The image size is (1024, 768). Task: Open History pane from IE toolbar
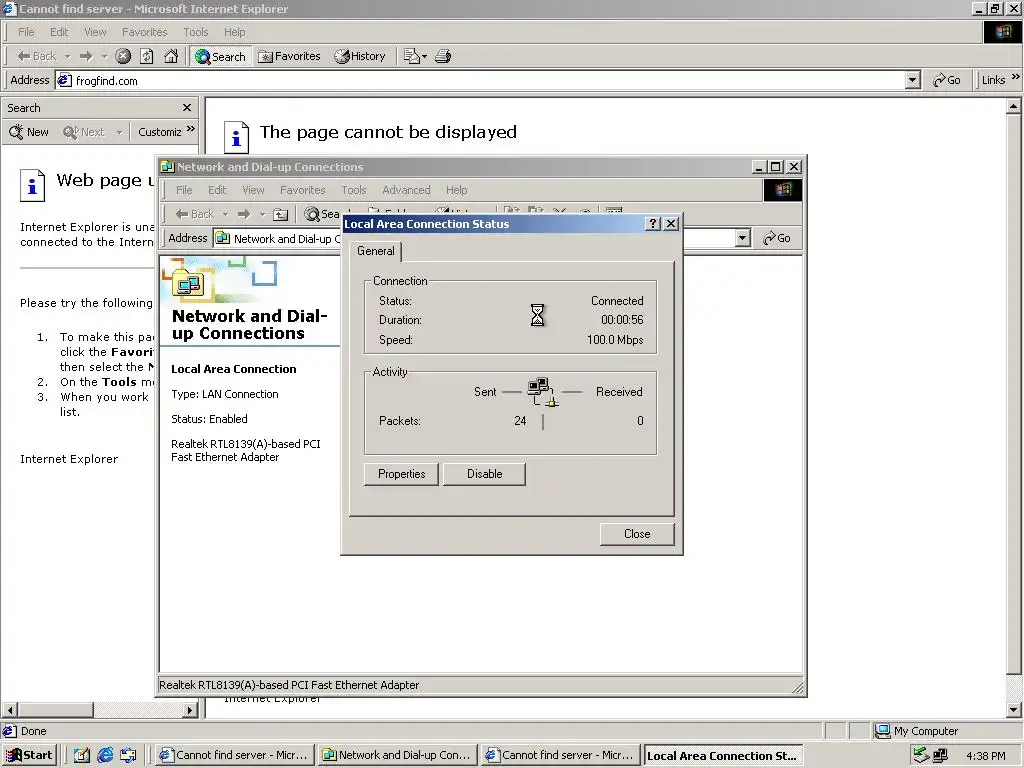360,56
